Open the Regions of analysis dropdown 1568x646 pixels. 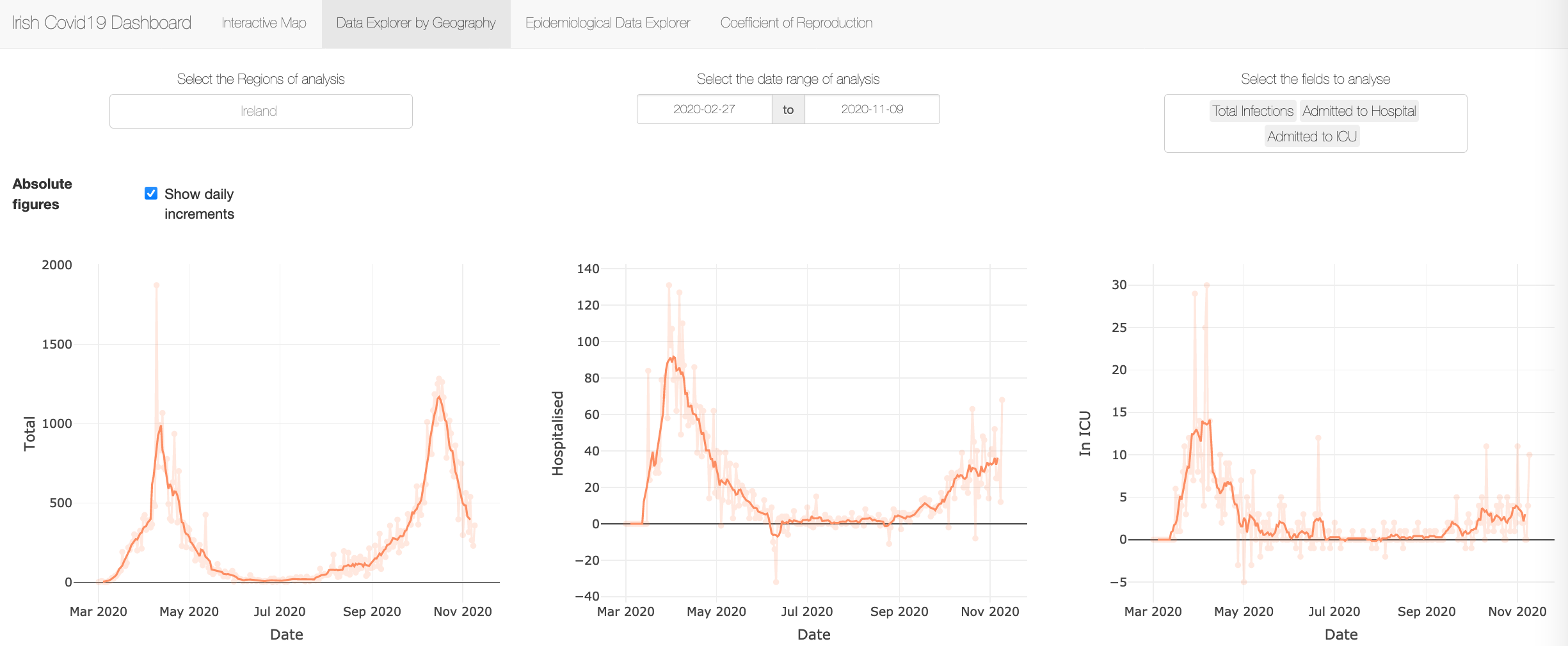[x=260, y=111]
